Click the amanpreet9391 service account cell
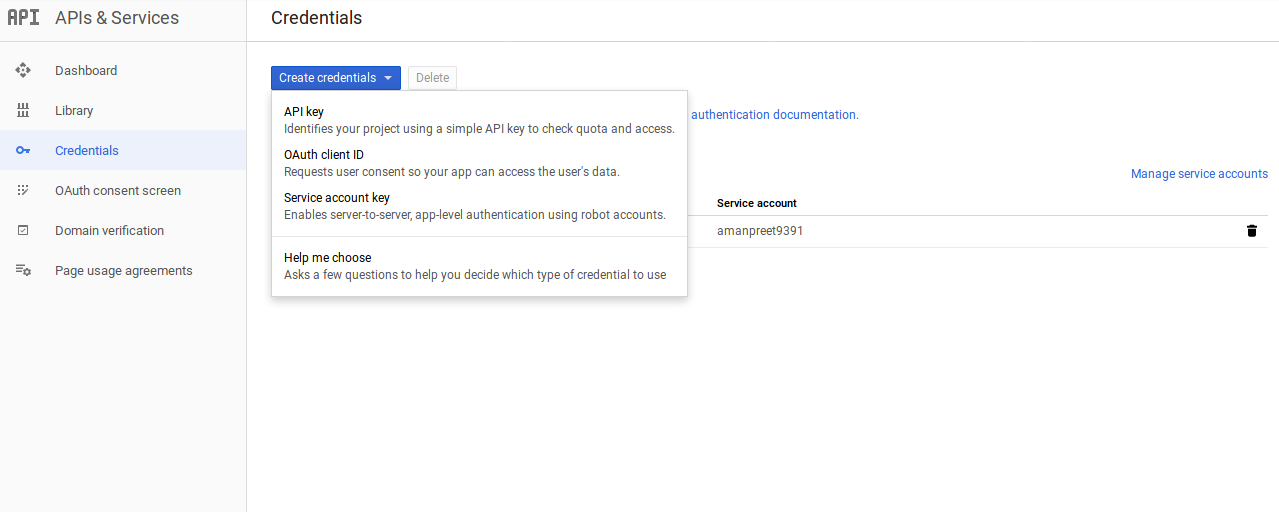The height and width of the screenshot is (512, 1279). (x=760, y=231)
